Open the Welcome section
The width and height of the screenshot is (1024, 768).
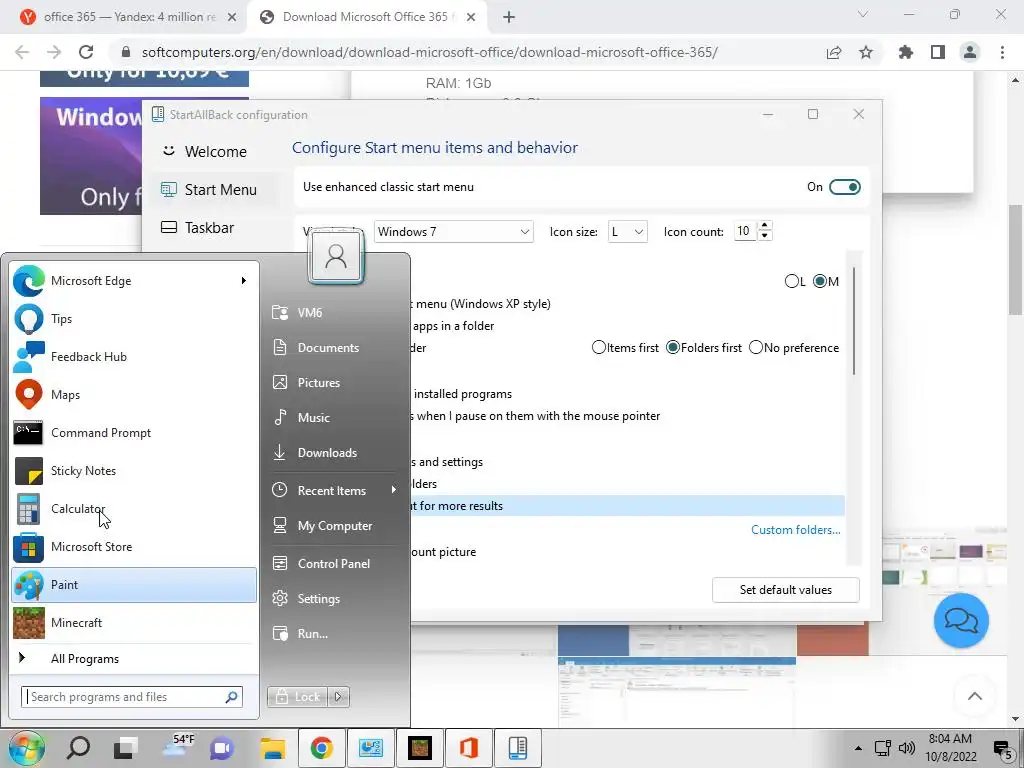209,152
